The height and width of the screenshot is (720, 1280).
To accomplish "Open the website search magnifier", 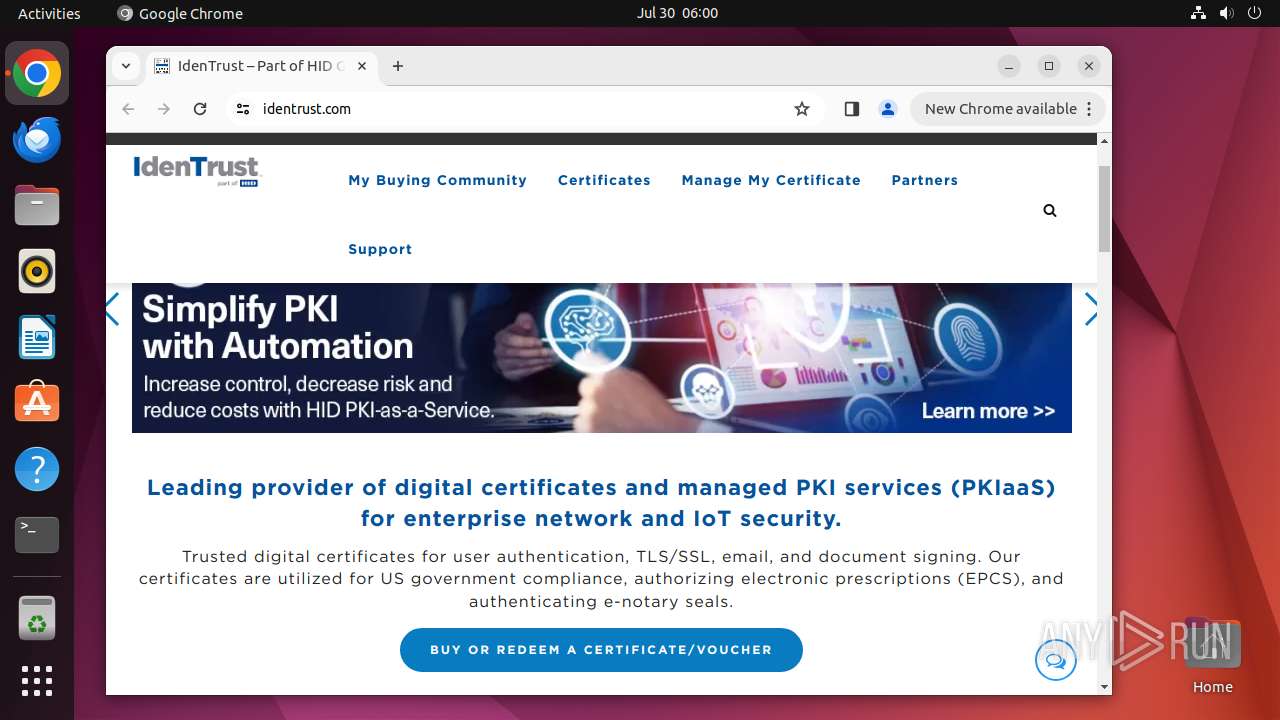I will pyautogui.click(x=1050, y=210).
